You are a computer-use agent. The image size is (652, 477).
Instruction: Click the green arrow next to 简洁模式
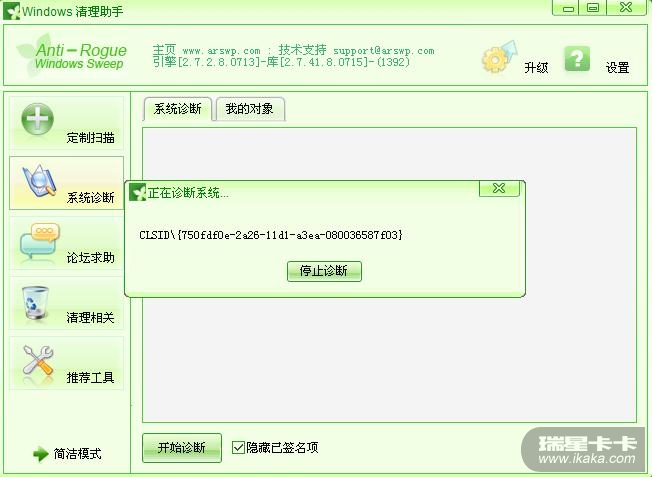pyautogui.click(x=41, y=454)
